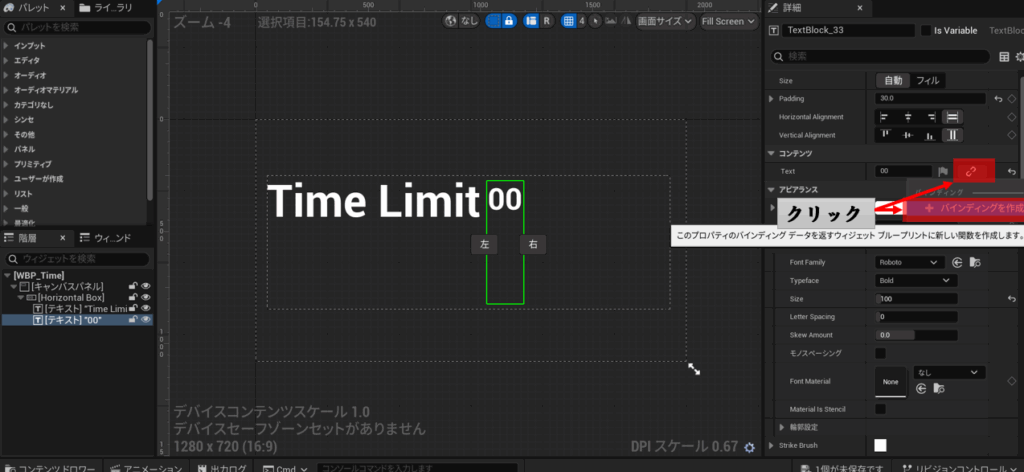Toggle visibility eye for Horizontal Box
This screenshot has width=1024, height=472.
(146, 298)
